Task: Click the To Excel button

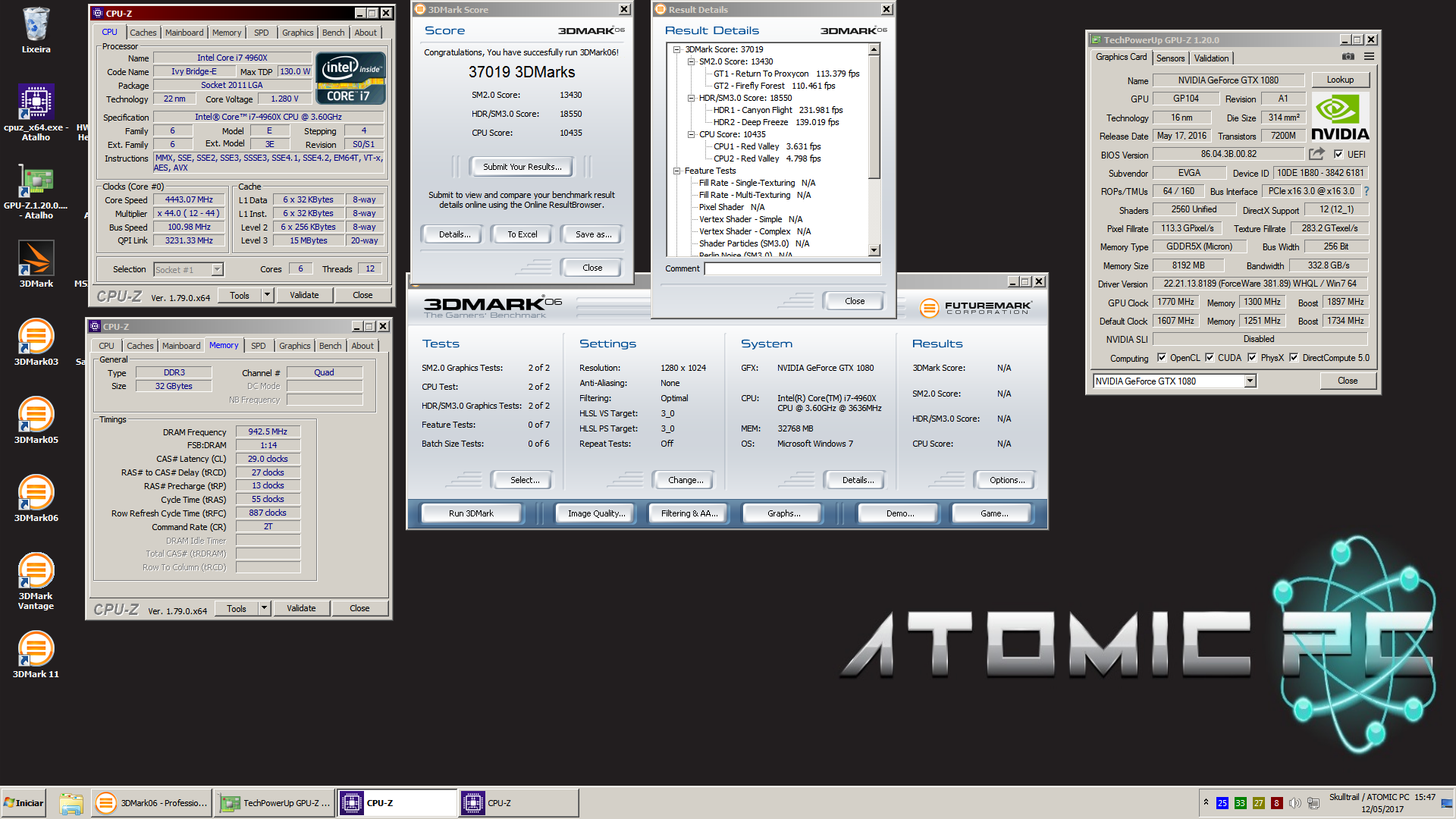Action: coord(522,234)
